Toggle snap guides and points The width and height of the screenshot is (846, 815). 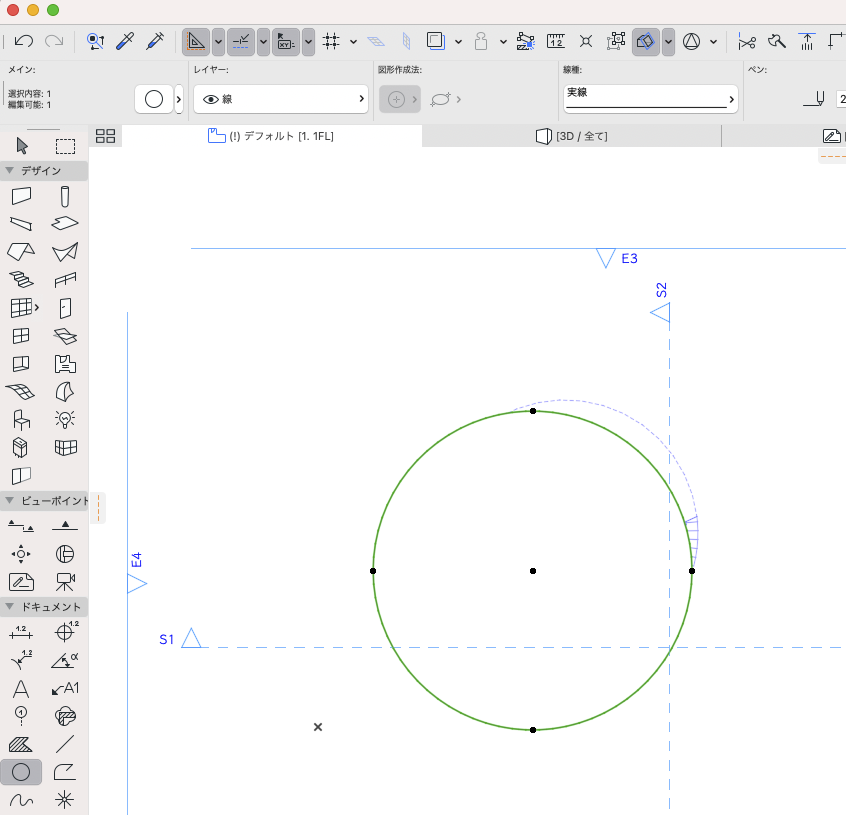[x=241, y=42]
